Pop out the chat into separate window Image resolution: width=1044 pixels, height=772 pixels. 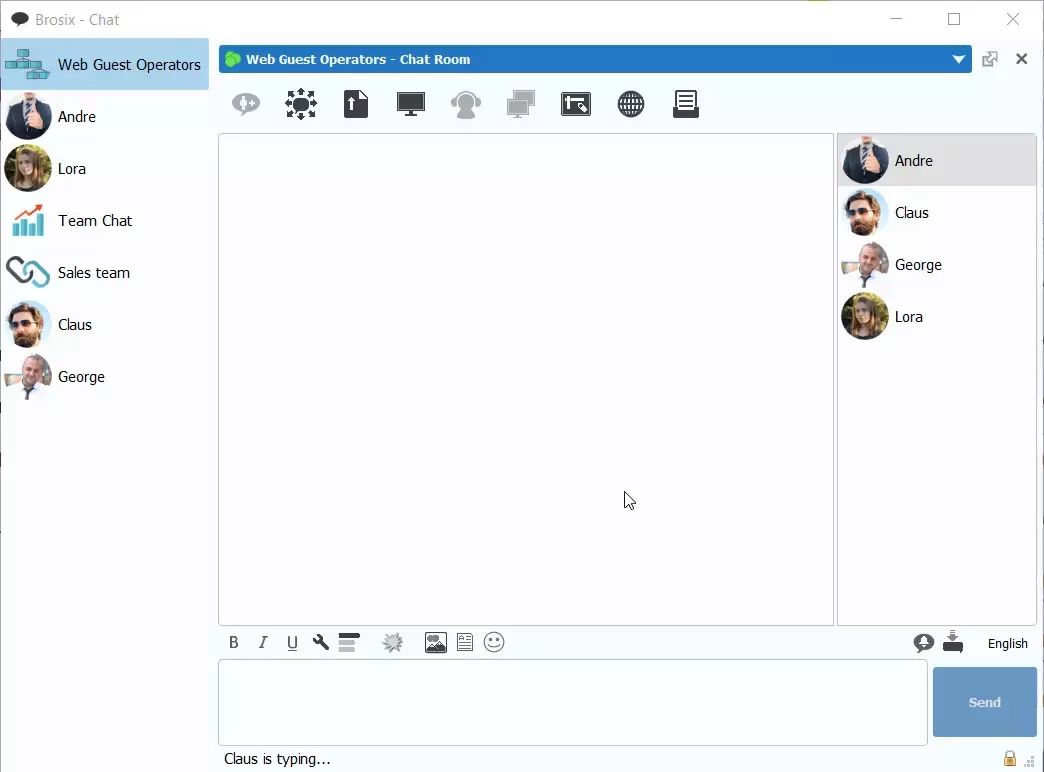[990, 59]
